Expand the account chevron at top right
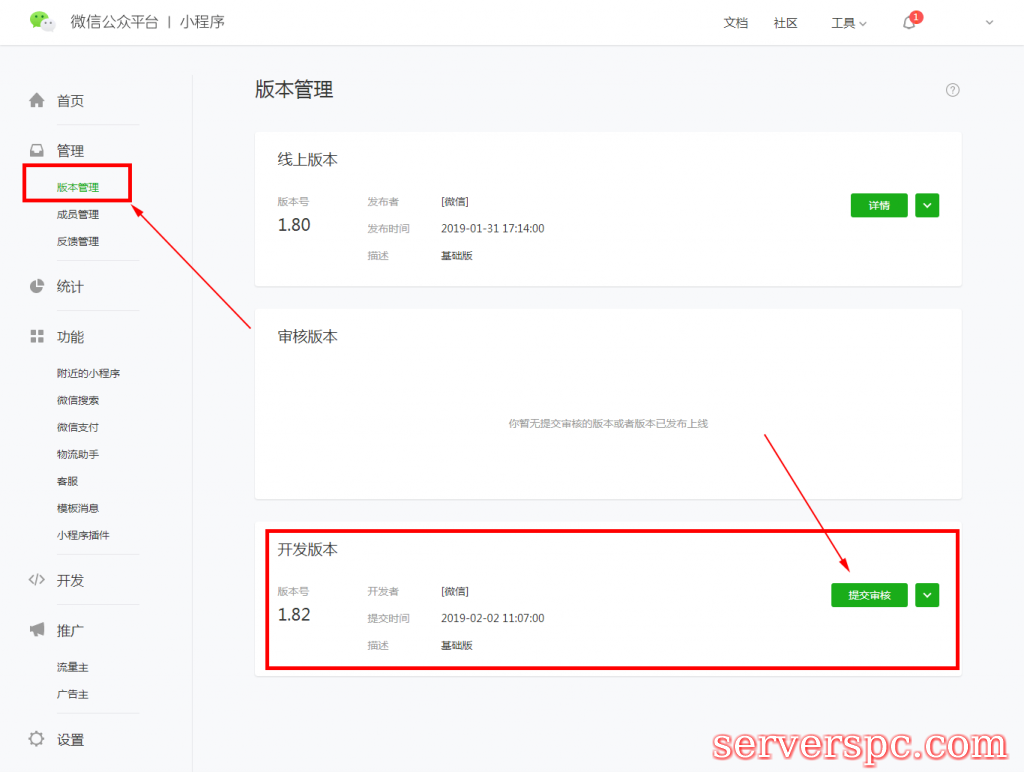 pos(988,23)
